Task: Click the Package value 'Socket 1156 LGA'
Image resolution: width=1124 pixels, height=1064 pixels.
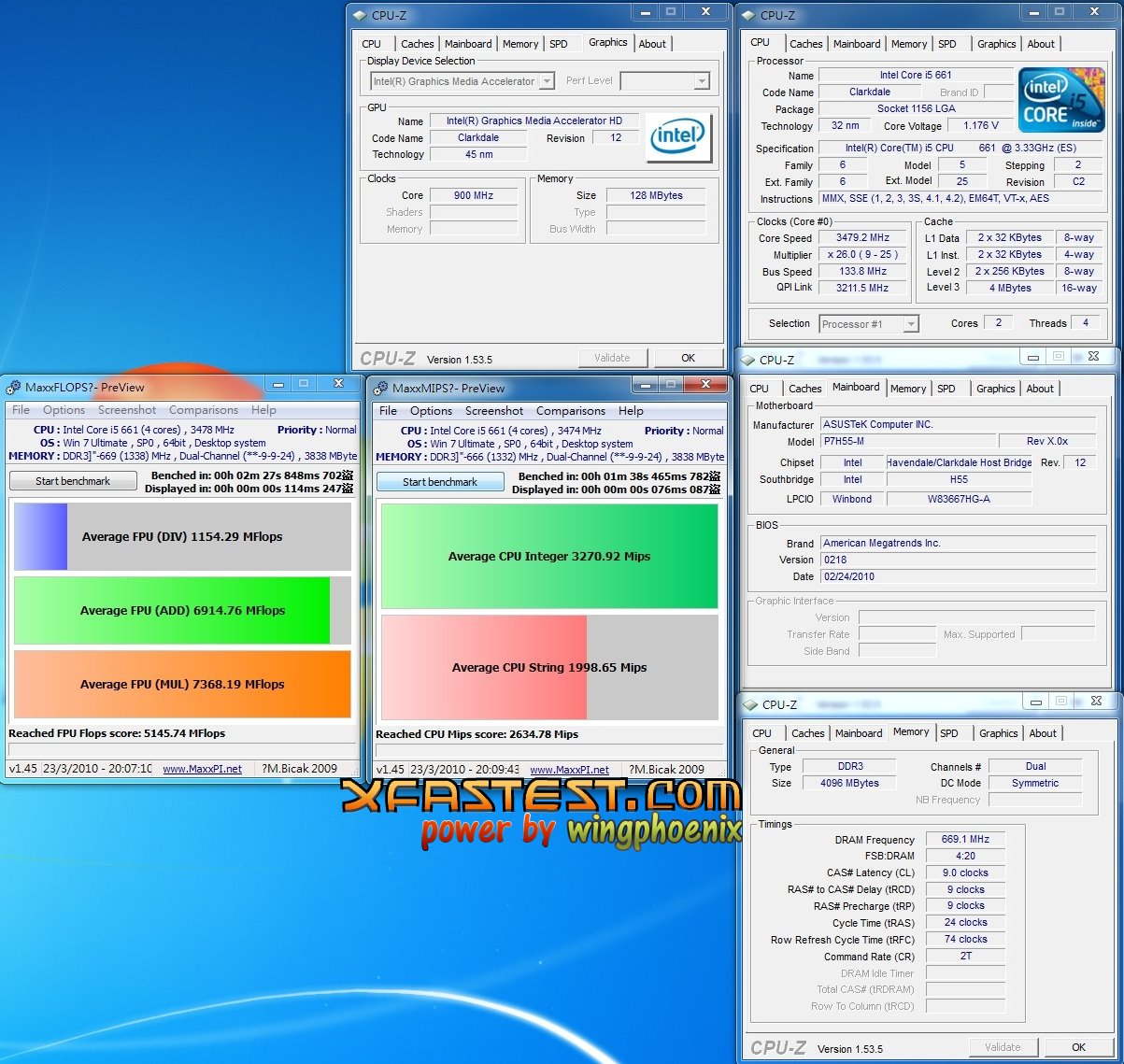Action: coord(916,108)
